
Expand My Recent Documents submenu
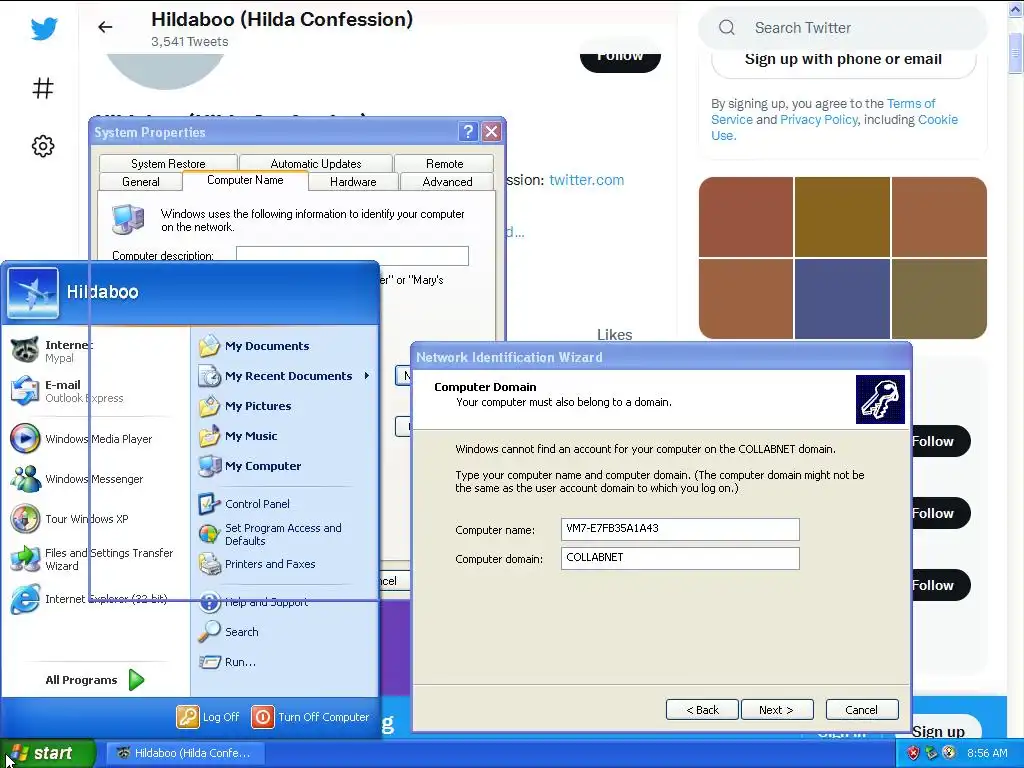285,376
